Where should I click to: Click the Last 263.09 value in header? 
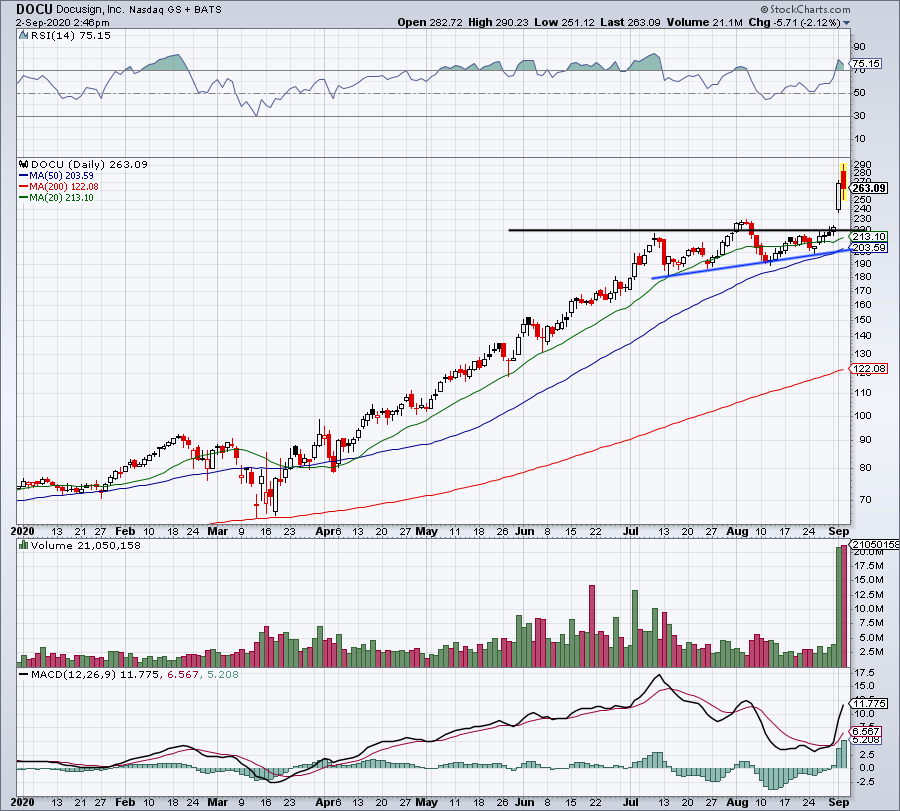tap(630, 22)
